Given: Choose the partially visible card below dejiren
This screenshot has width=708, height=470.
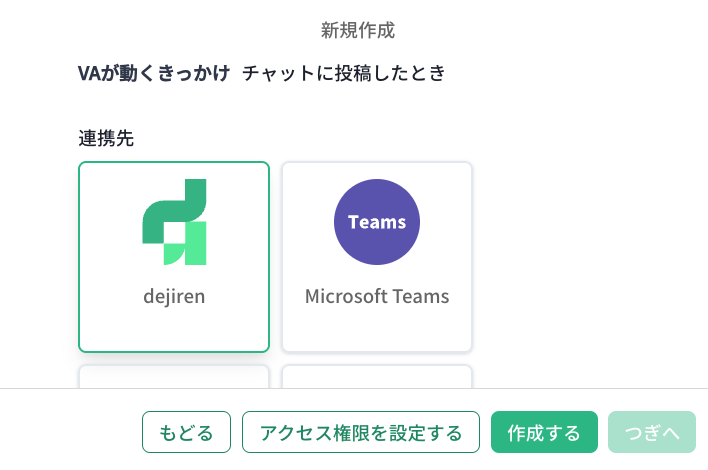Looking at the screenshot, I should tap(174, 377).
